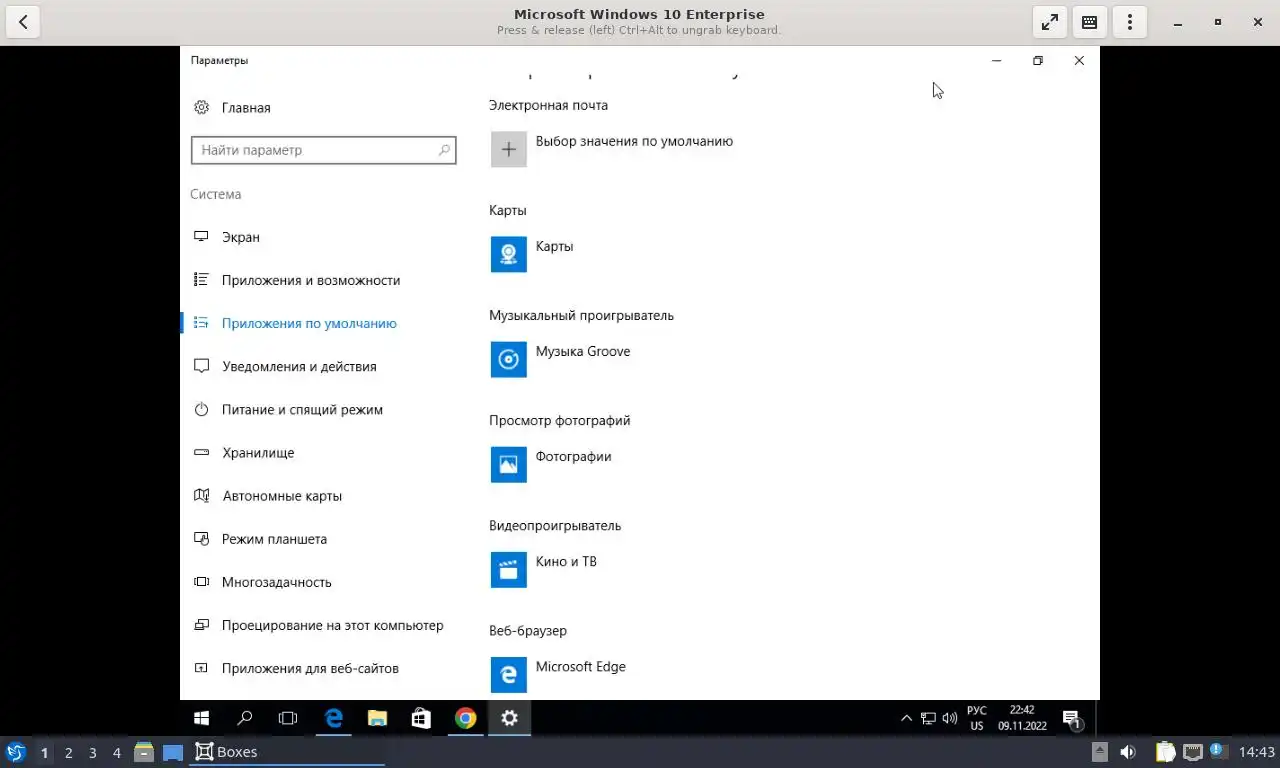Click the Windows network tray icon
The width and height of the screenshot is (1280, 768).
[928, 718]
